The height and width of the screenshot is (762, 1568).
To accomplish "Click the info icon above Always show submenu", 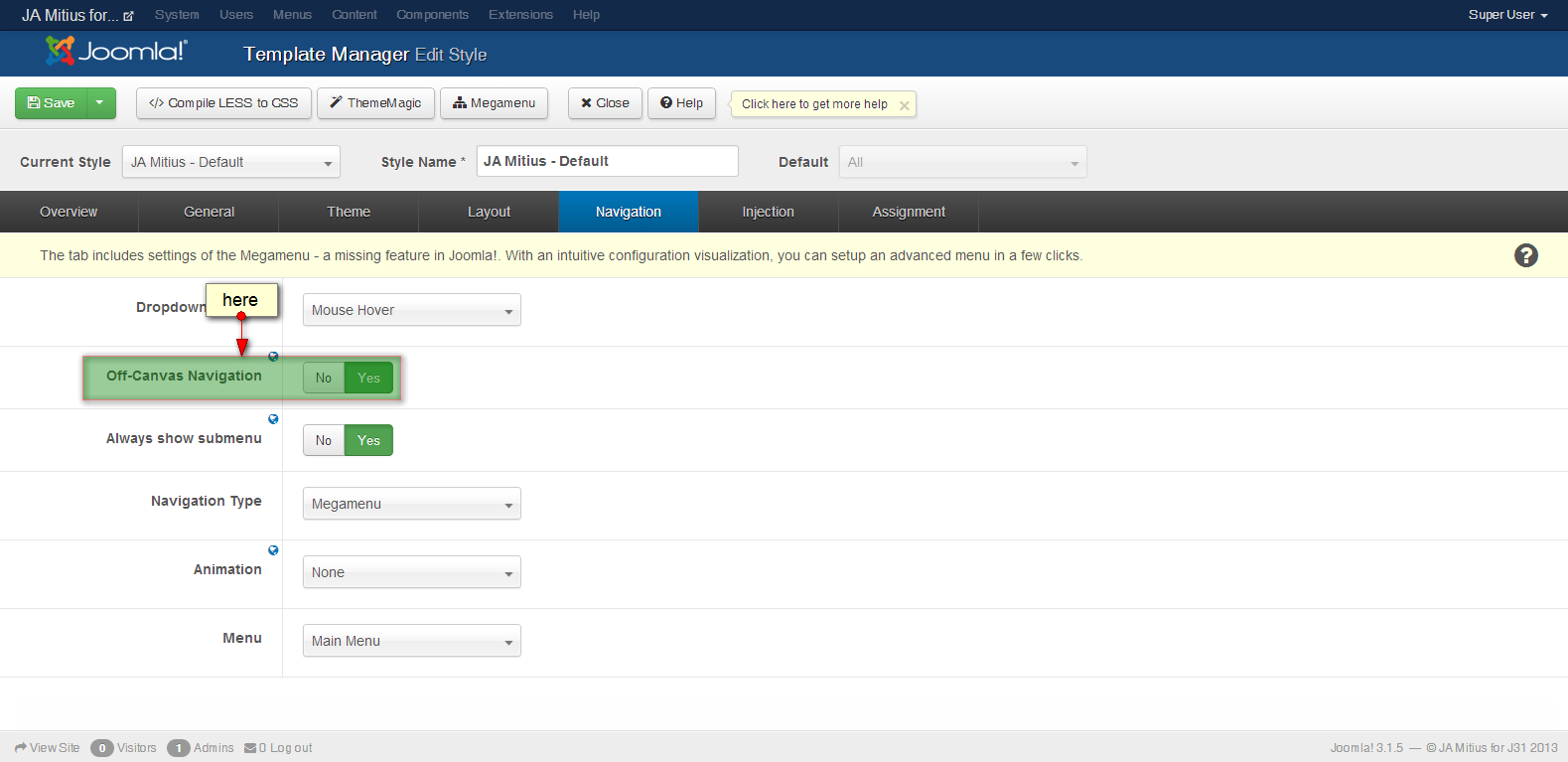I will (x=273, y=419).
